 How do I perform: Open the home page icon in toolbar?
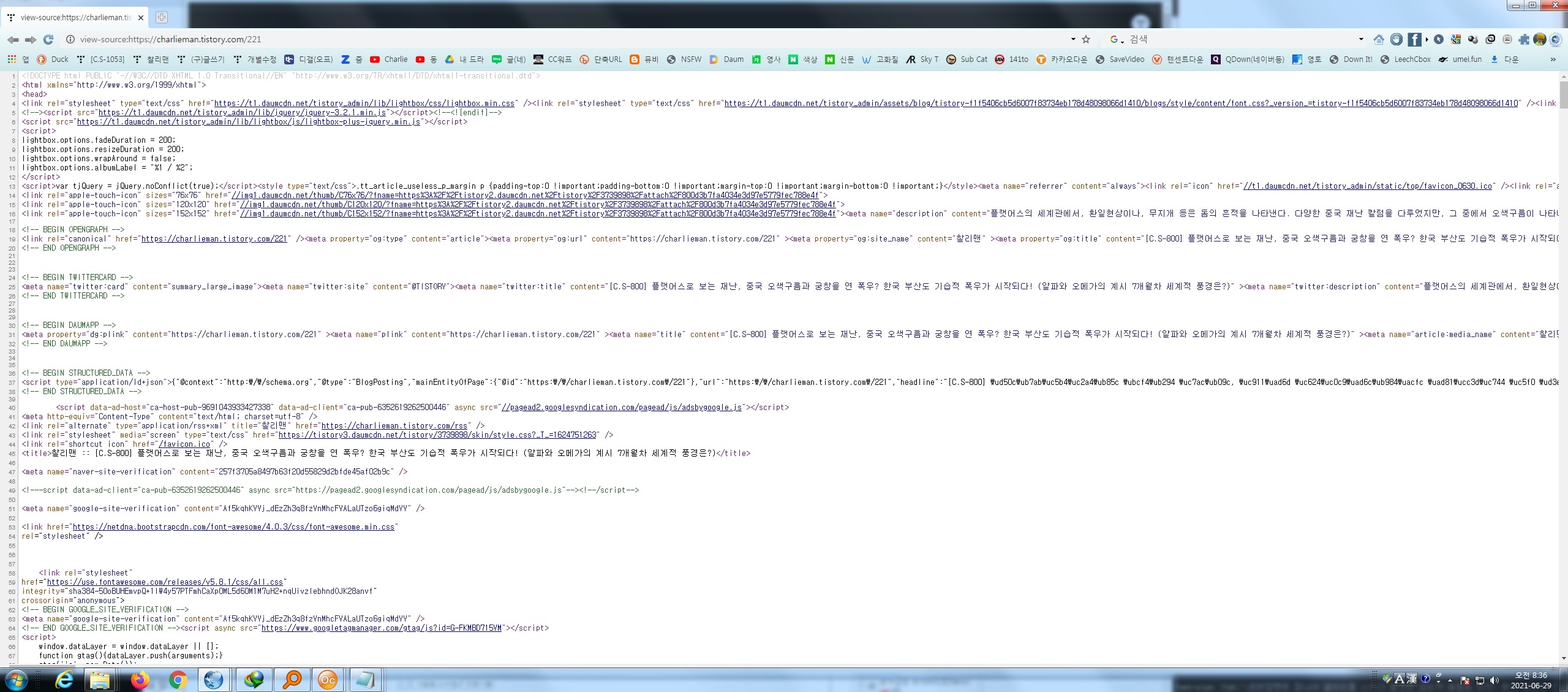(1379, 39)
